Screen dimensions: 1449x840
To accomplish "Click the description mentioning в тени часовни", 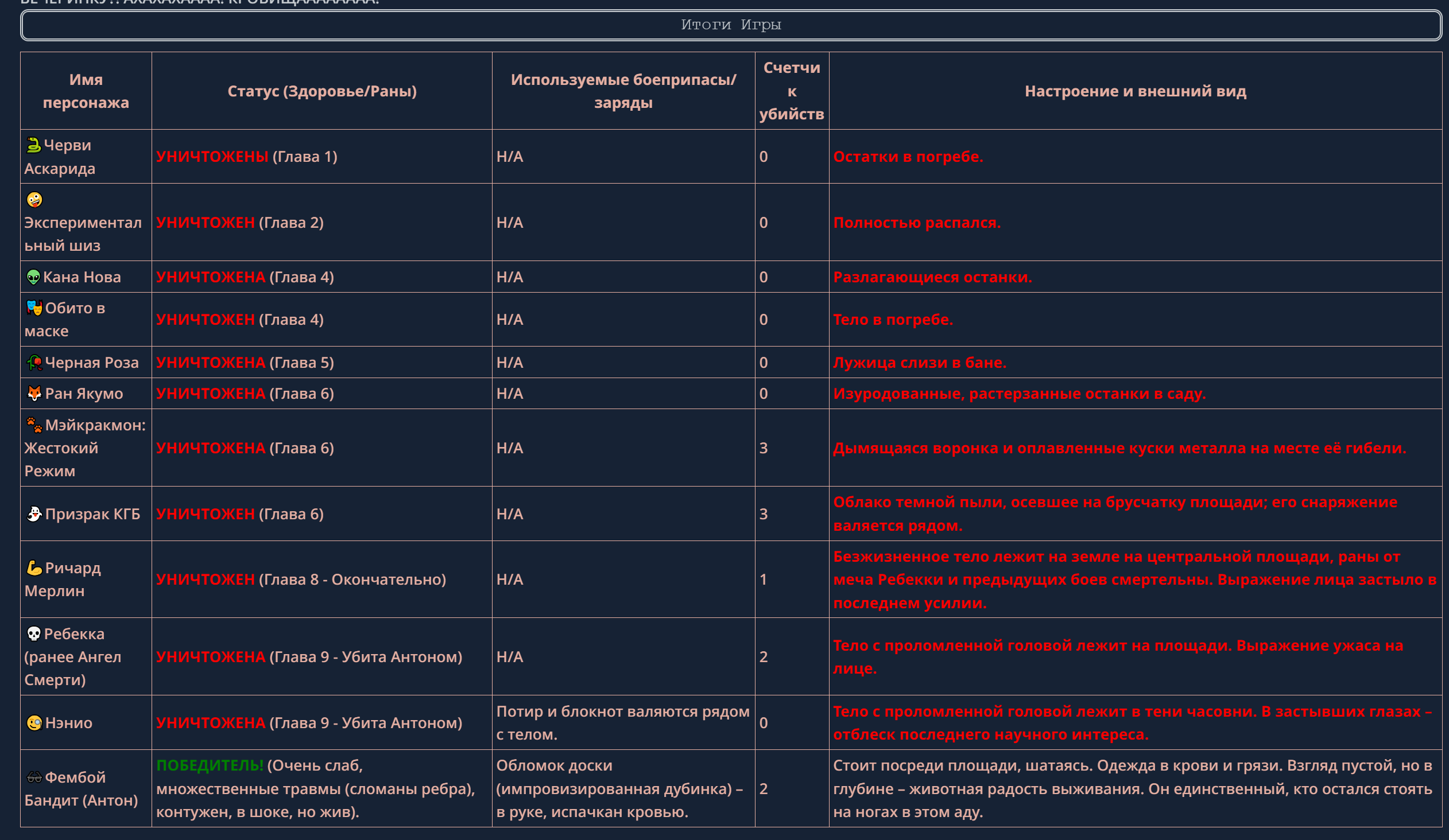I will click(1133, 723).
